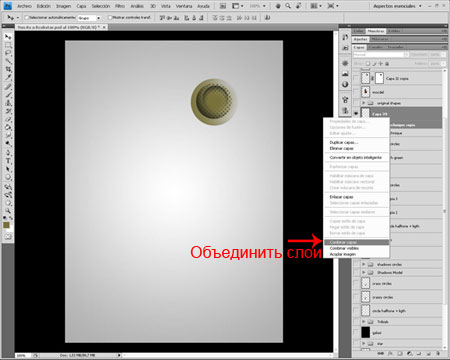The height and width of the screenshot is (360, 450).
Task: Choose Combinar visibles in context menu
Action: tap(356, 248)
